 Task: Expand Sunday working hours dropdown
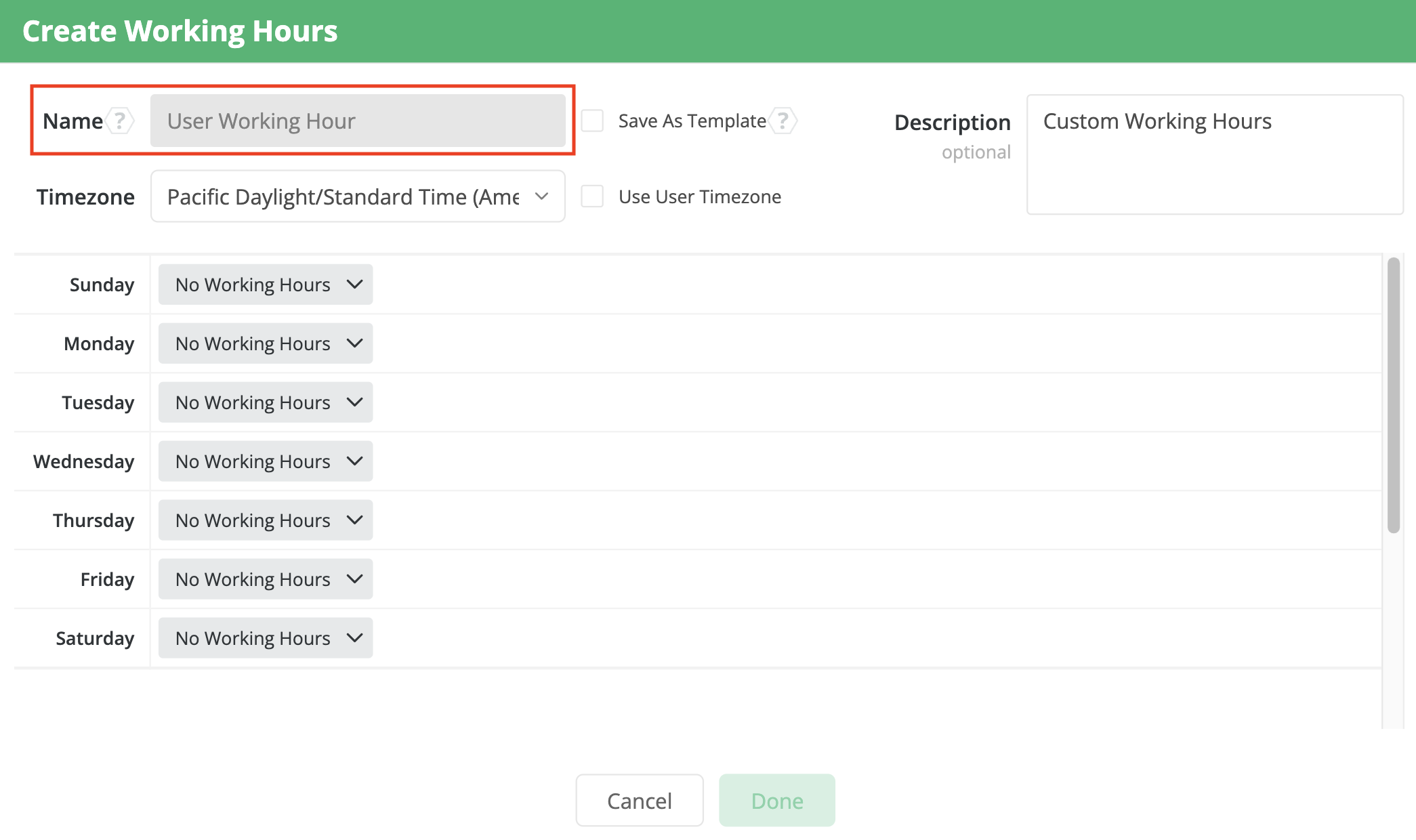click(x=265, y=285)
